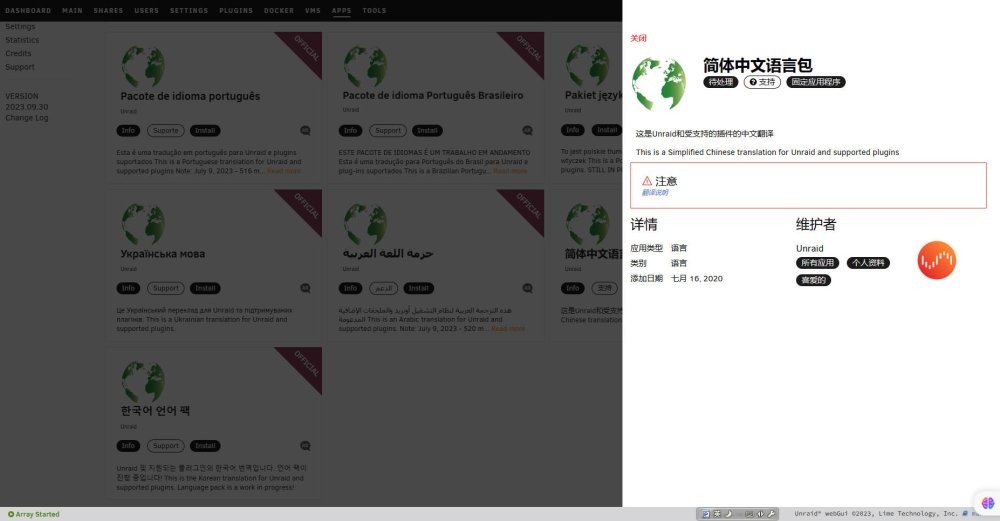This screenshot has height=521, width=1000.
Task: Click Settings in the left sidebar
Action: 20,27
